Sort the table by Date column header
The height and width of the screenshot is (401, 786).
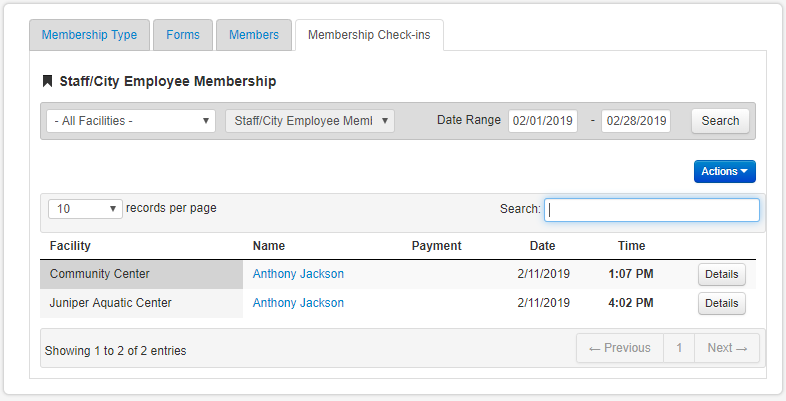point(542,246)
